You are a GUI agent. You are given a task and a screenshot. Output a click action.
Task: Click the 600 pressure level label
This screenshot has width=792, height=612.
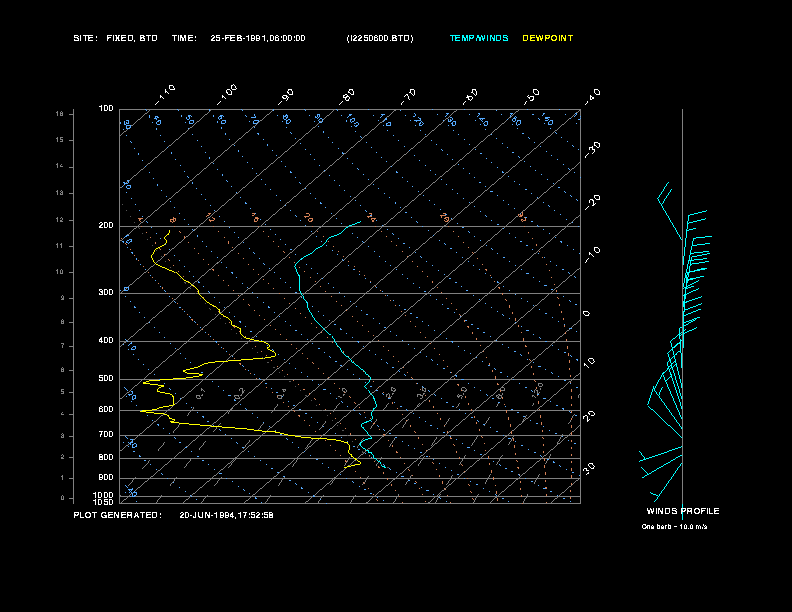pyautogui.click(x=106, y=410)
